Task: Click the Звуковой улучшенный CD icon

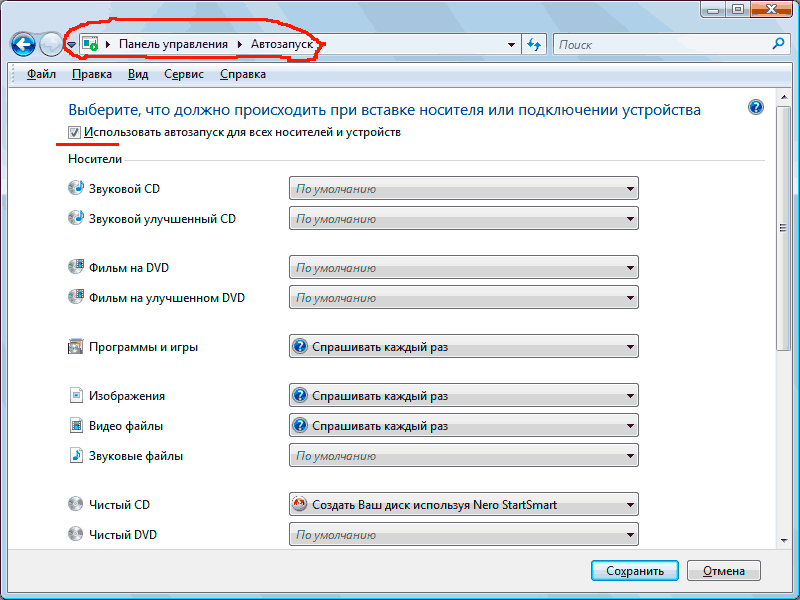Action: point(76,218)
